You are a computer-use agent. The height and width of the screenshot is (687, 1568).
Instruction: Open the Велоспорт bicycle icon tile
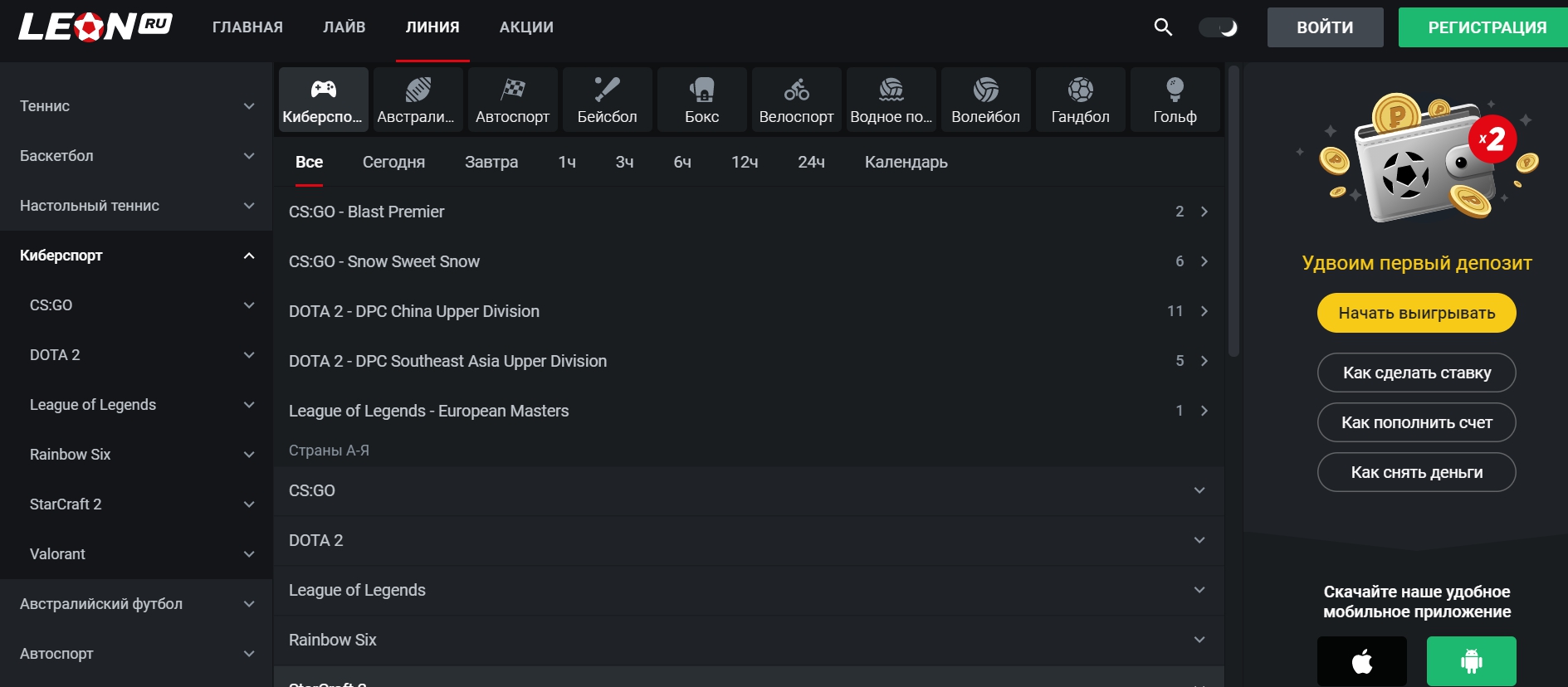[797, 100]
